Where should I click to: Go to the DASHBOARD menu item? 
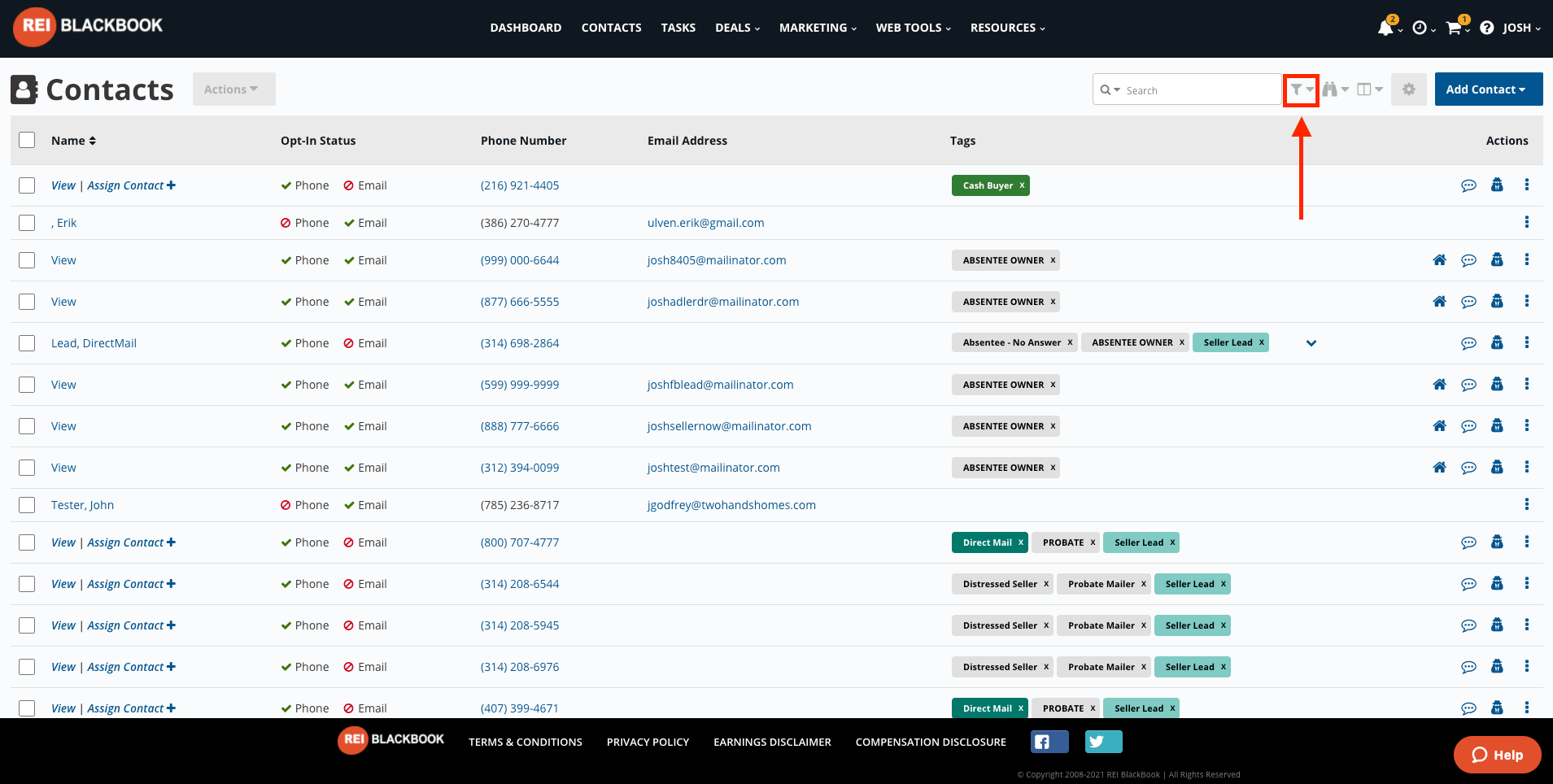pyautogui.click(x=526, y=28)
